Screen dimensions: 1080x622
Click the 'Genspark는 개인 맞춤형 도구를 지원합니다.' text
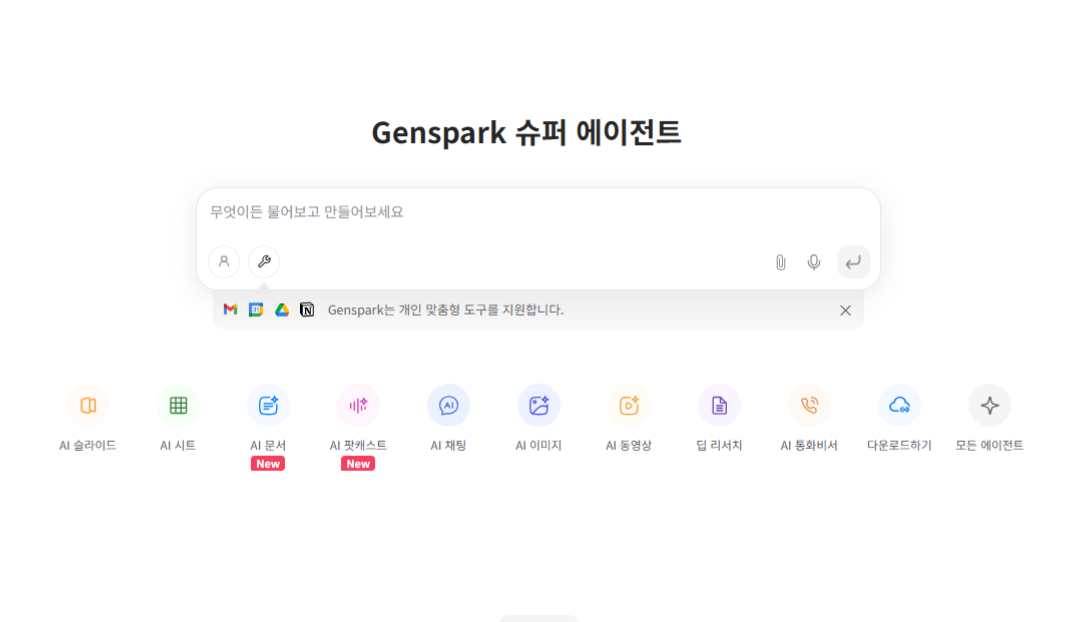click(x=446, y=310)
